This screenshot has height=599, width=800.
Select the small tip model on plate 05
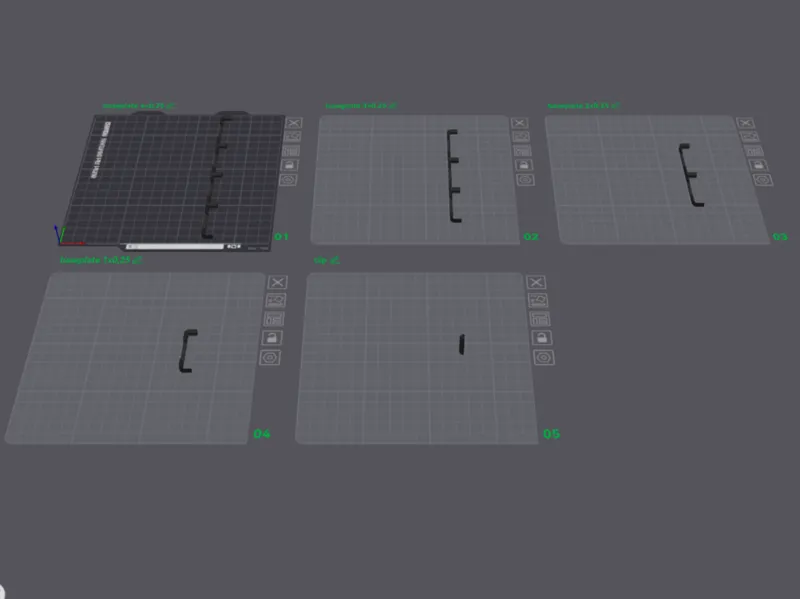click(x=461, y=344)
